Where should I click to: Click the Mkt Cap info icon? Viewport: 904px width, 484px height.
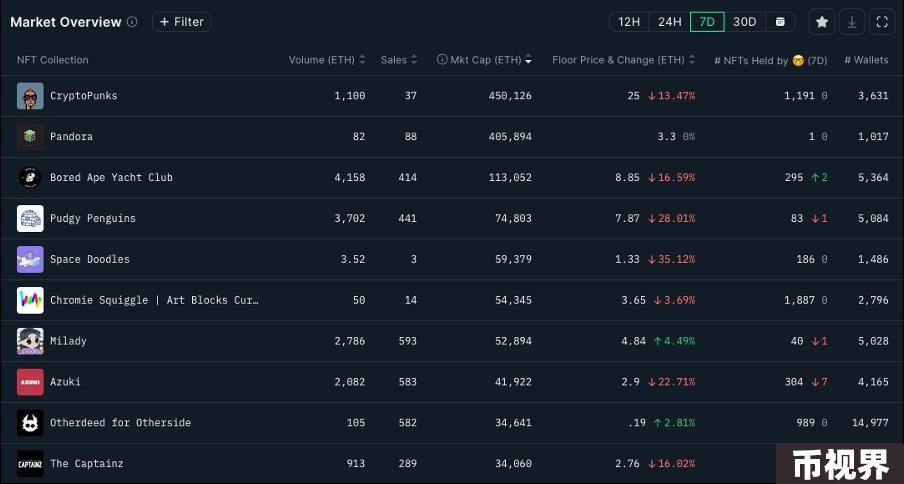[x=442, y=59]
